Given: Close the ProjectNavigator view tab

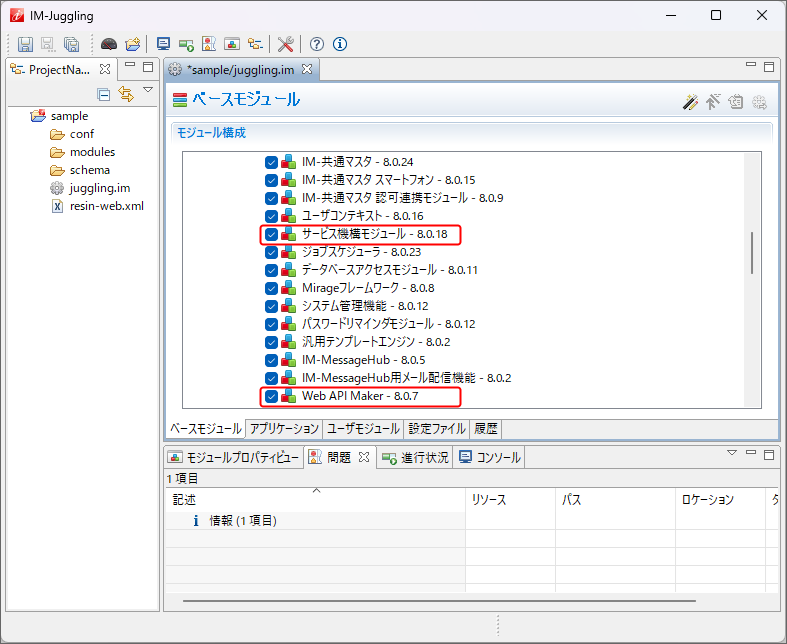Looking at the screenshot, I should click(x=105, y=69).
